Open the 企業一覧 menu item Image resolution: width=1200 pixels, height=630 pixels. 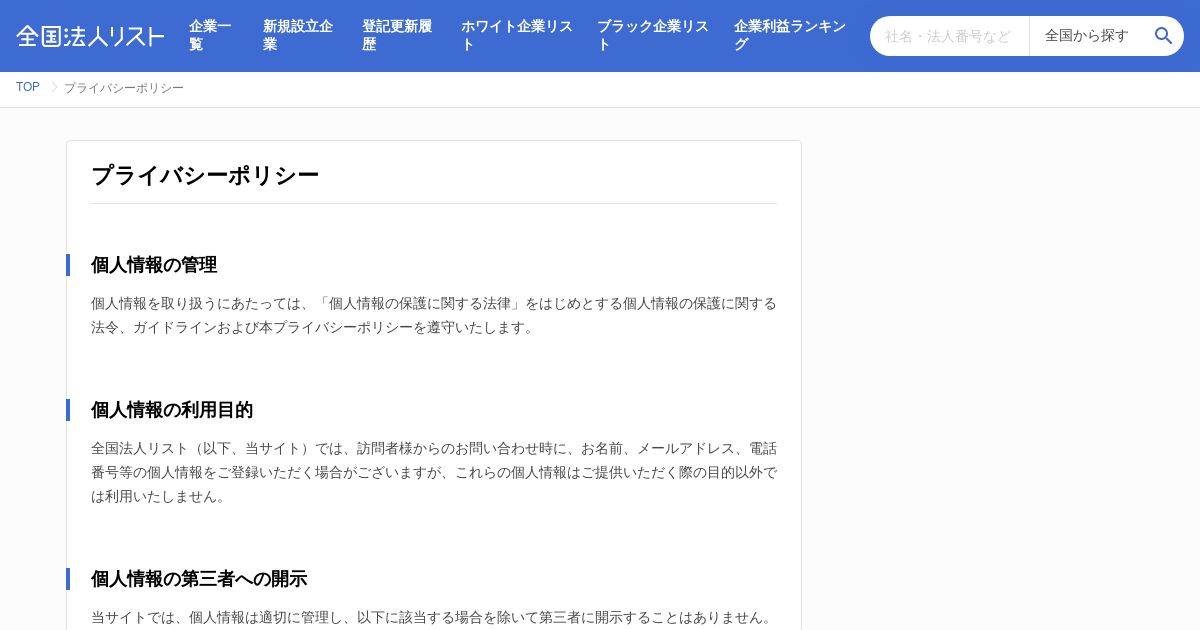(x=213, y=35)
